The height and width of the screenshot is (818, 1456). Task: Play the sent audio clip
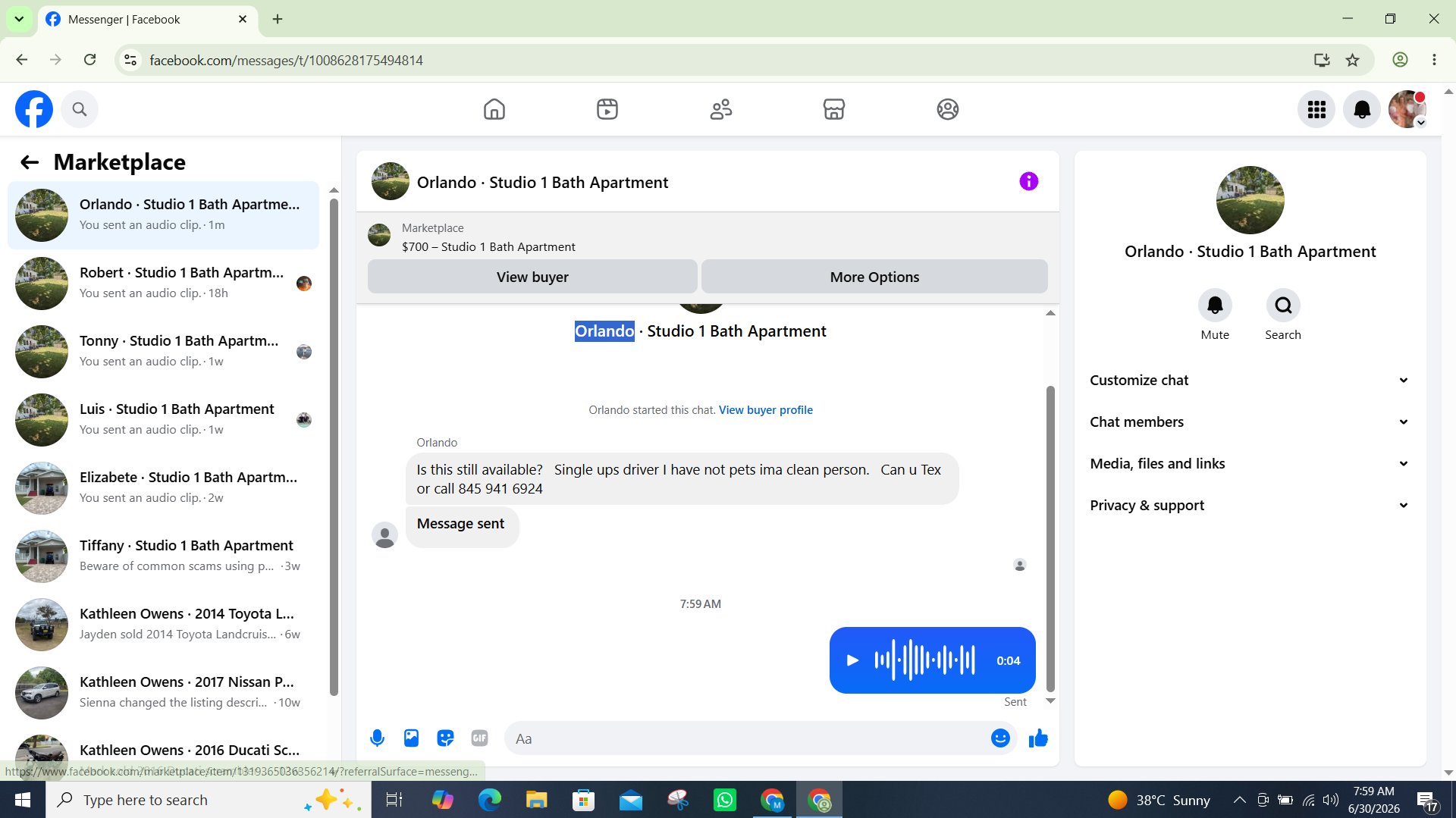pos(852,660)
